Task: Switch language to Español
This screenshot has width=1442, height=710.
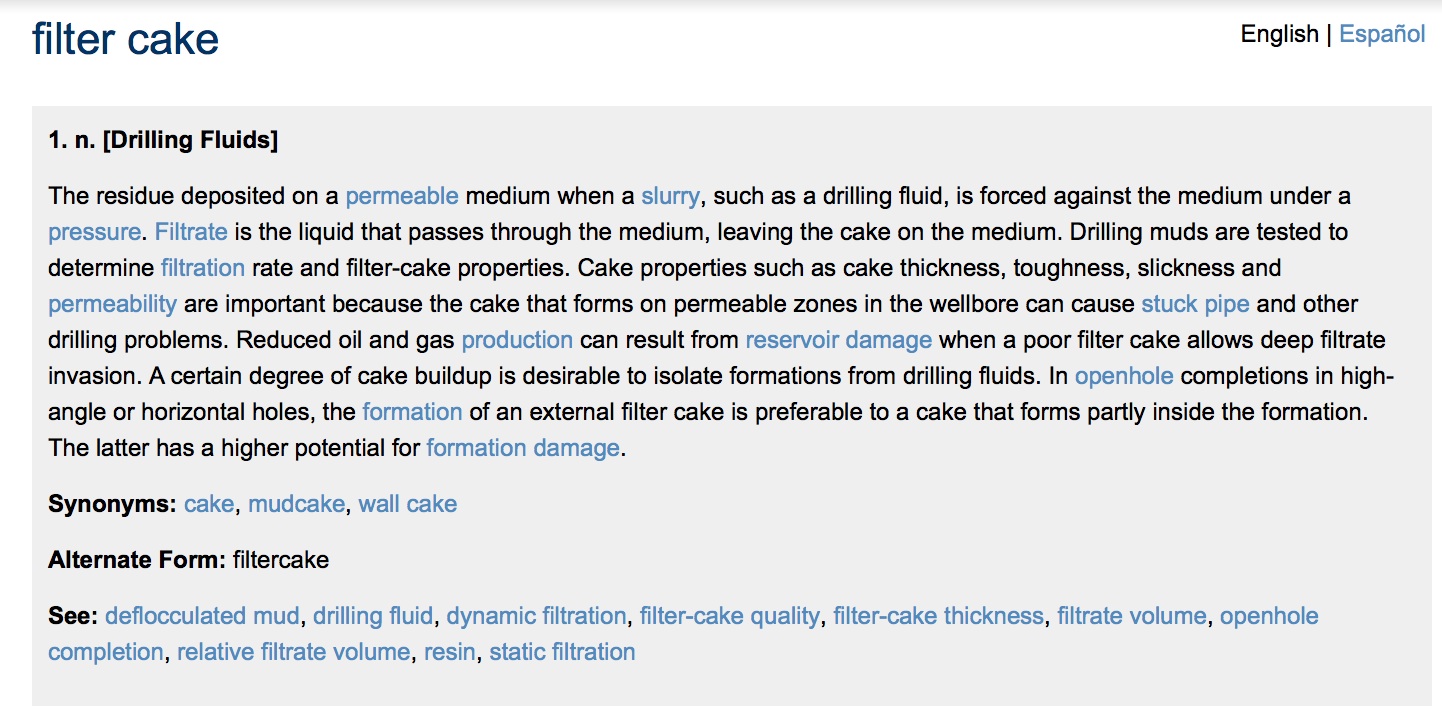Action: coord(1382,34)
